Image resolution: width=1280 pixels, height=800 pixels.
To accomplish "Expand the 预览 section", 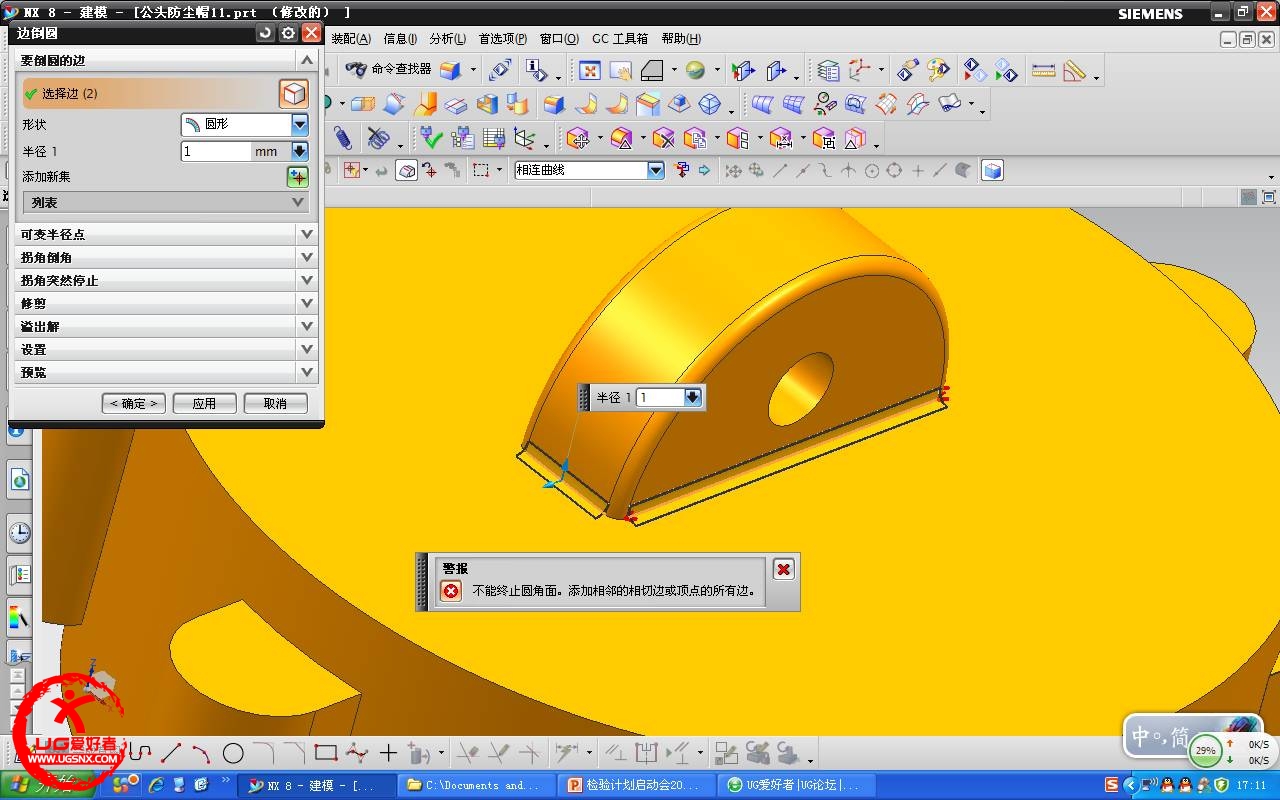I will pyautogui.click(x=166, y=372).
